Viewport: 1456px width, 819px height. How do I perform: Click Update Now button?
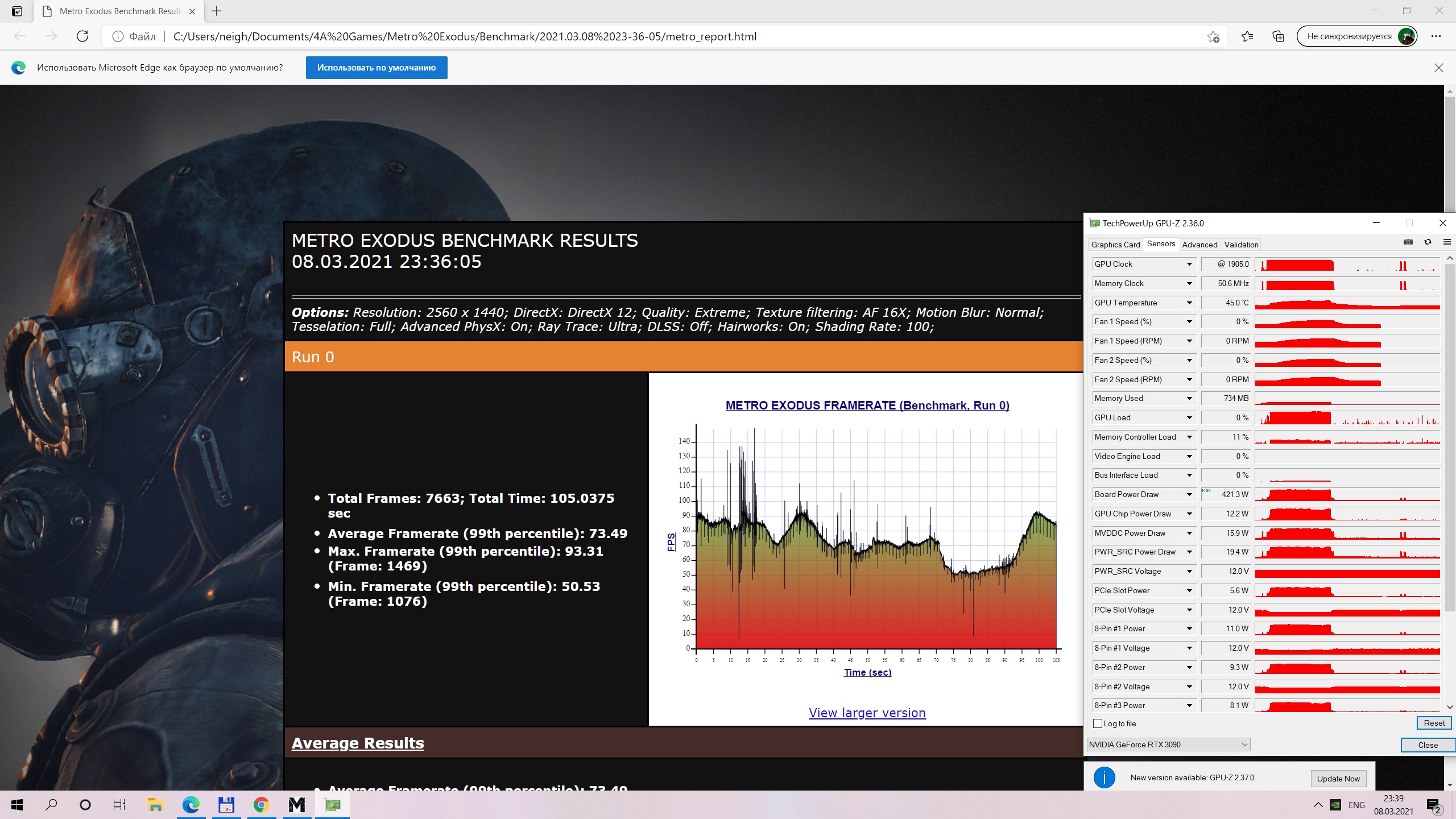tap(1338, 779)
